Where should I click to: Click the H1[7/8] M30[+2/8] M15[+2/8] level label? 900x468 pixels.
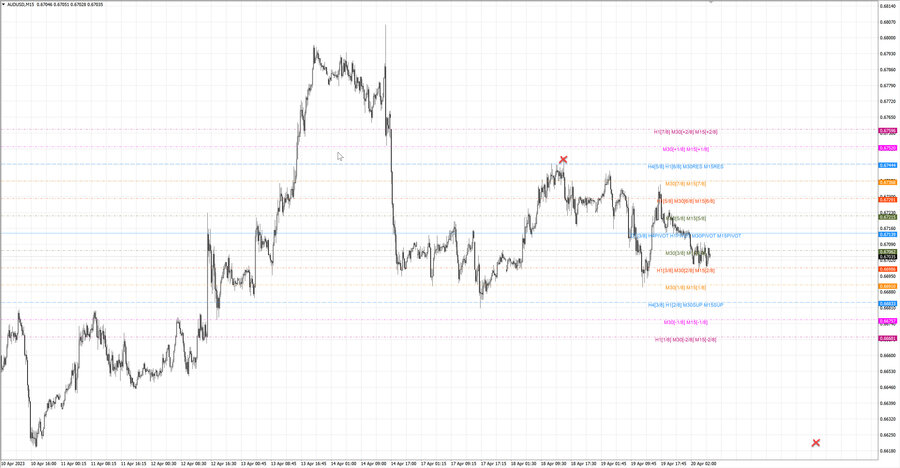685,132
